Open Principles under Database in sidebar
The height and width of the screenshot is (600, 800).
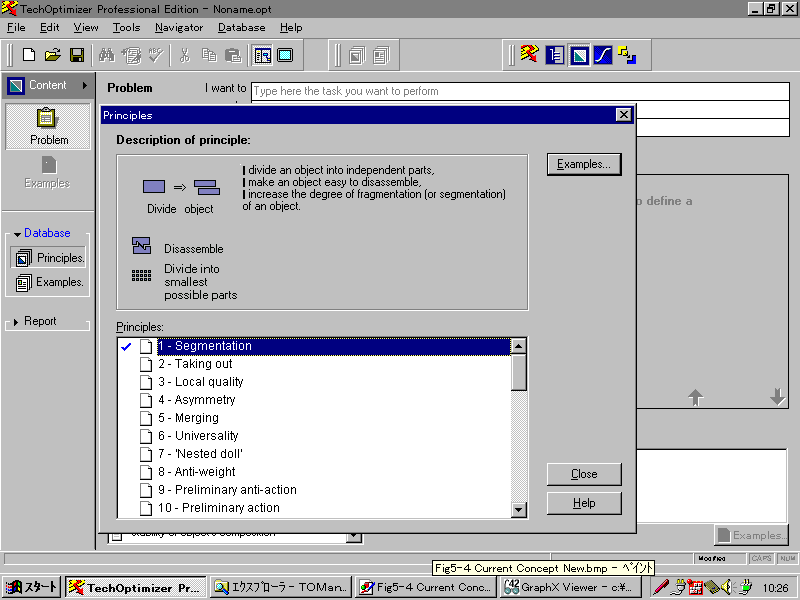(48, 258)
